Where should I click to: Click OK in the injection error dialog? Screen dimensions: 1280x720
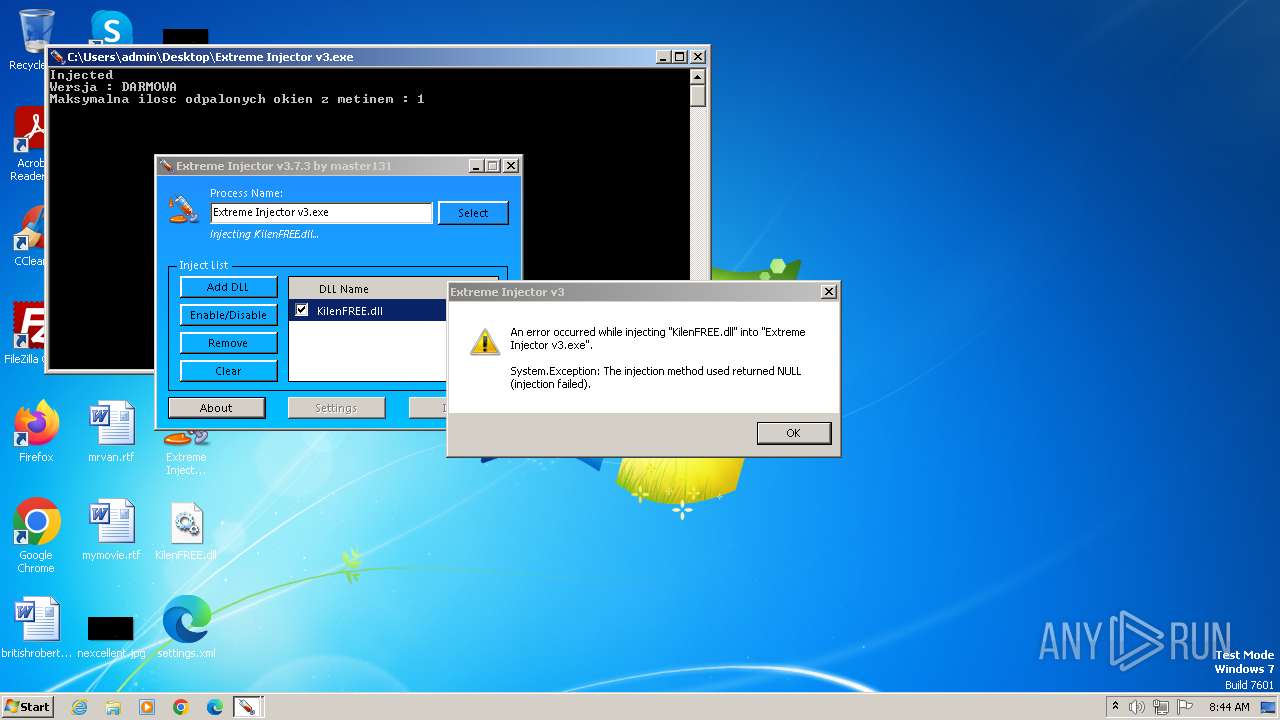pos(794,433)
